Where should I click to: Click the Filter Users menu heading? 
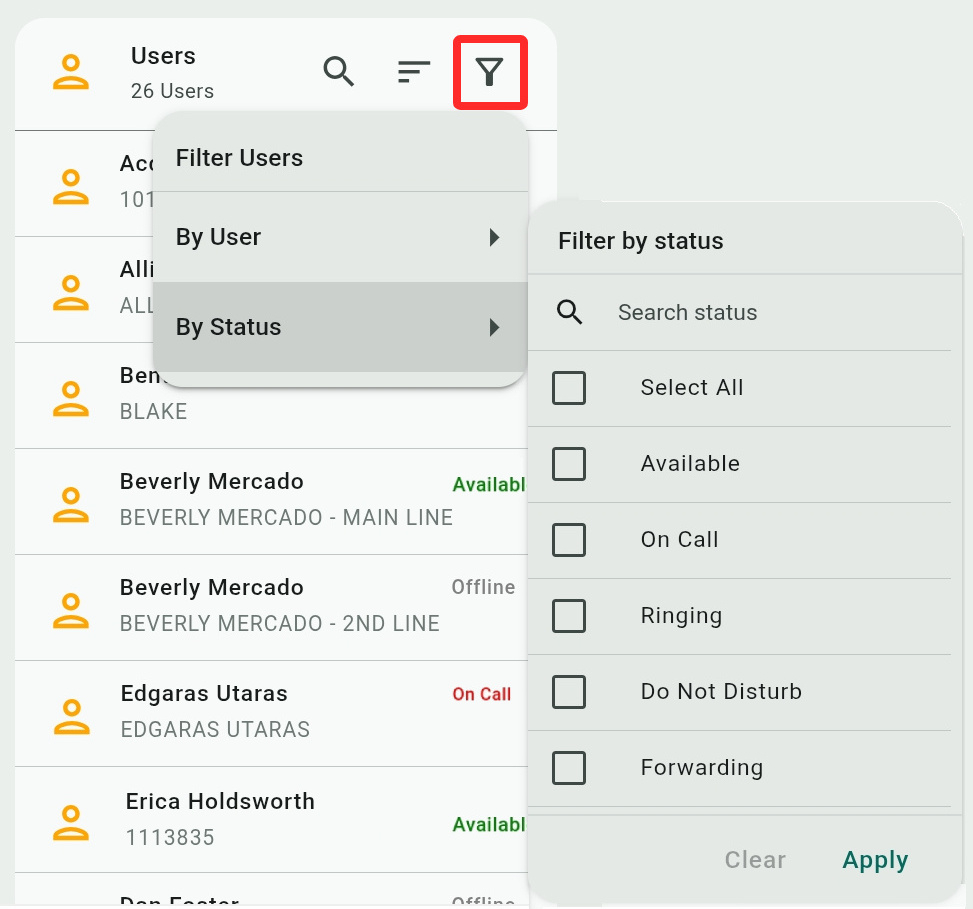tap(239, 158)
